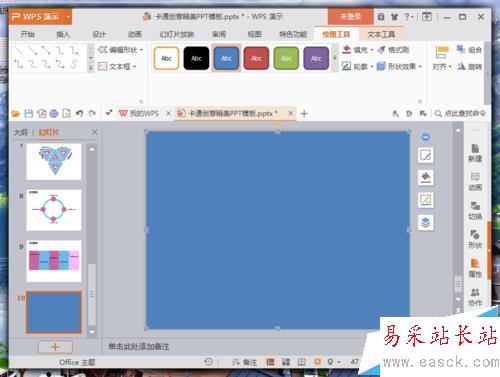Screen dimensions: 500x377
Task: Open the Outline (轮廓) dropdown arrow
Action: pos(372,66)
